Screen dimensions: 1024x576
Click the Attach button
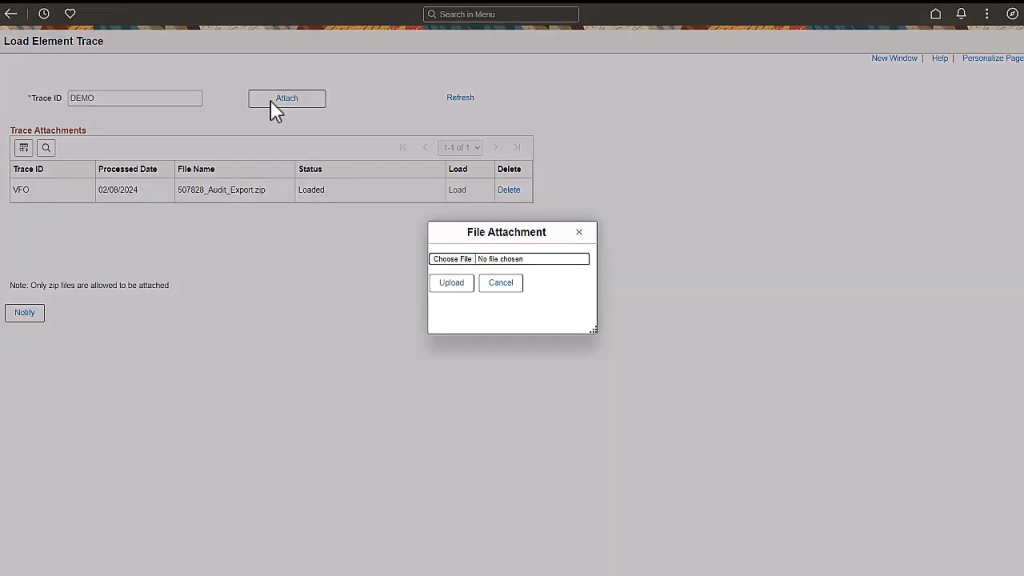pos(286,98)
